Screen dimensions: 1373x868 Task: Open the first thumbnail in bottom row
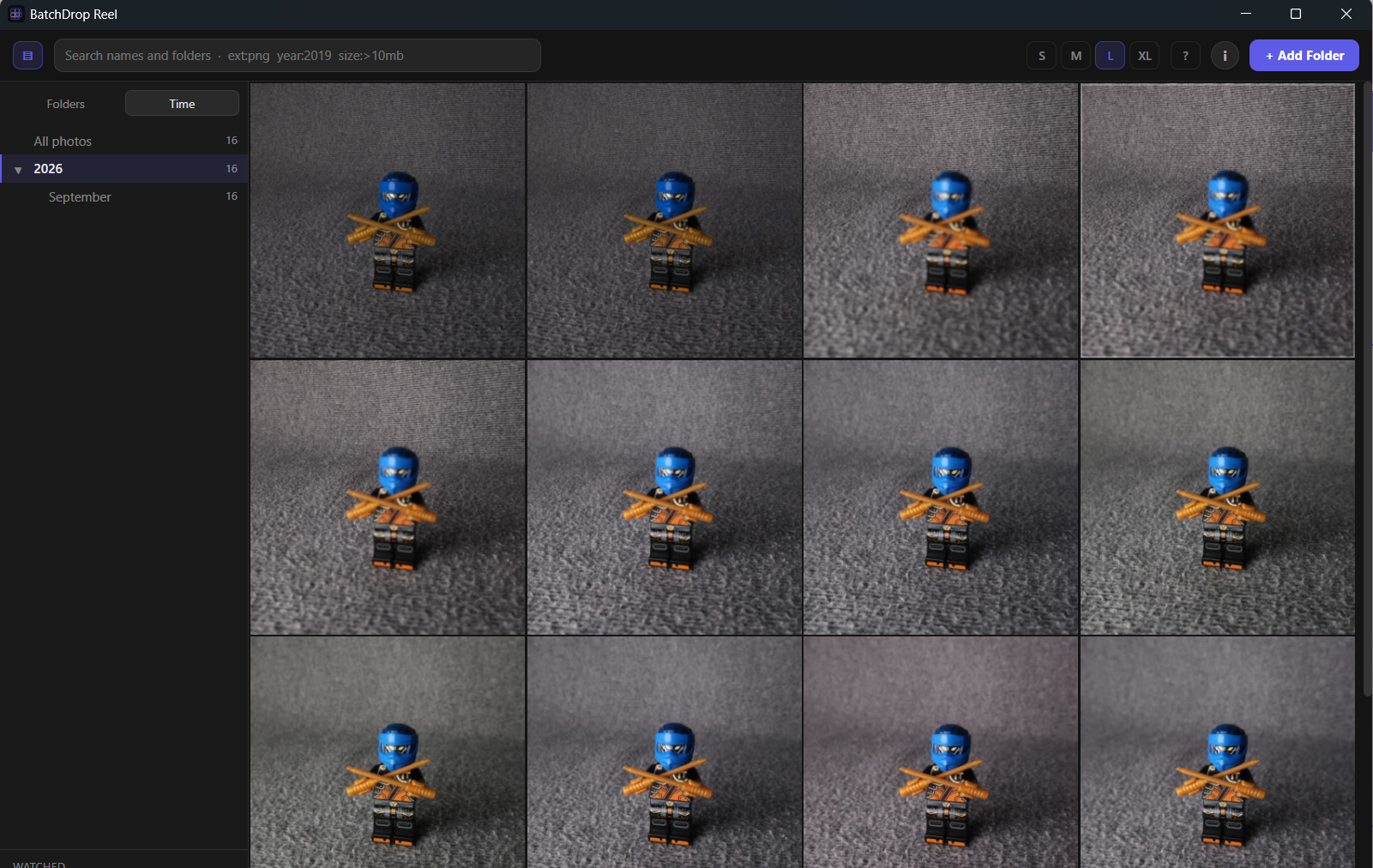388,752
